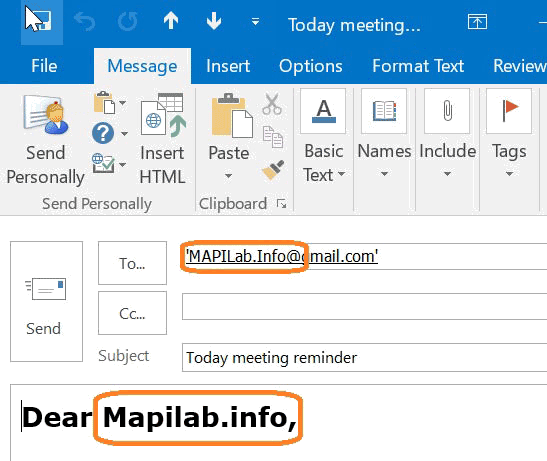Viewport: 547px width, 461px height.
Task: Click the Send Personally ribbon button
Action: pos(46,139)
